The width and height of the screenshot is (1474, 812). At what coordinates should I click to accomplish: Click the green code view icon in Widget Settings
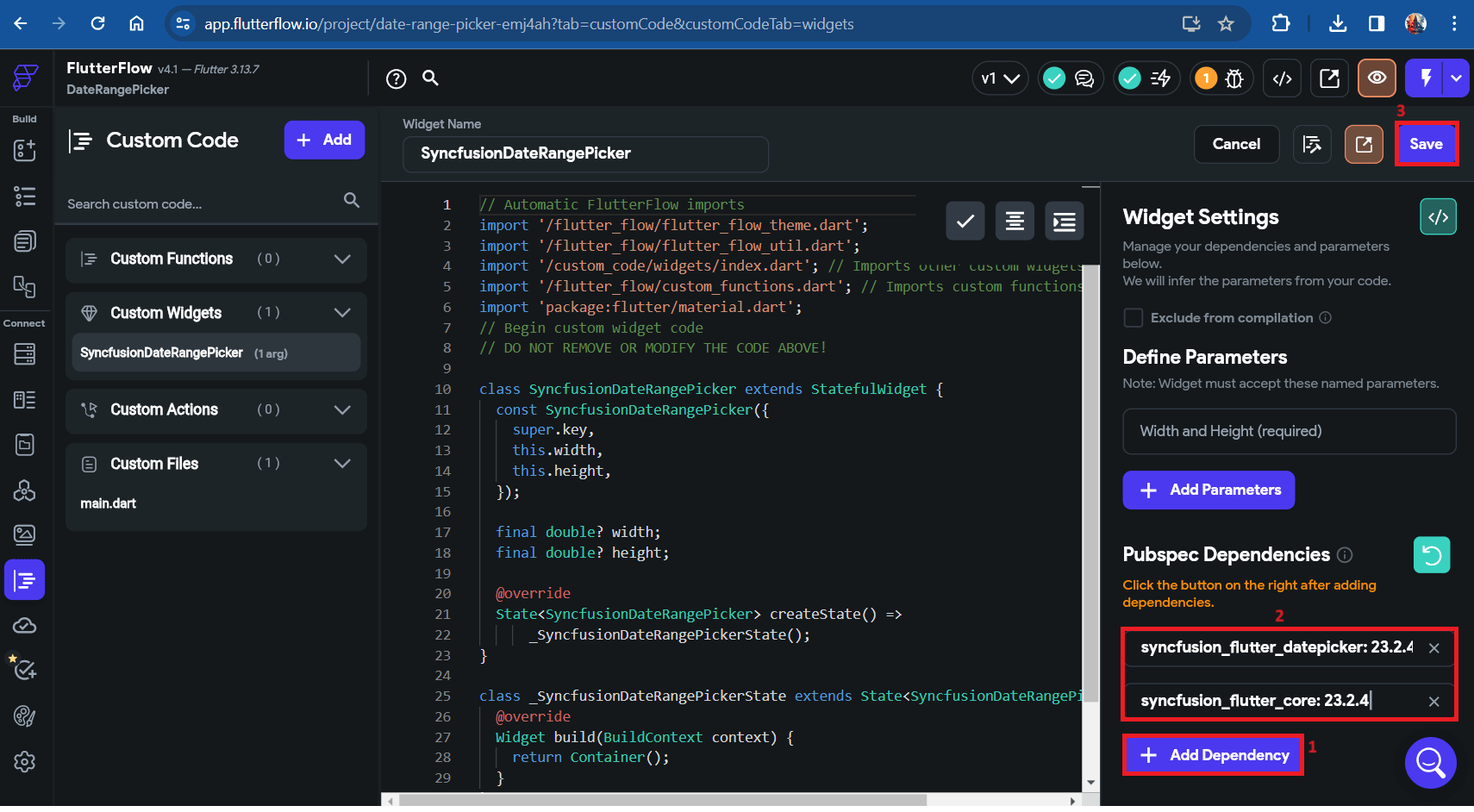pyautogui.click(x=1439, y=217)
